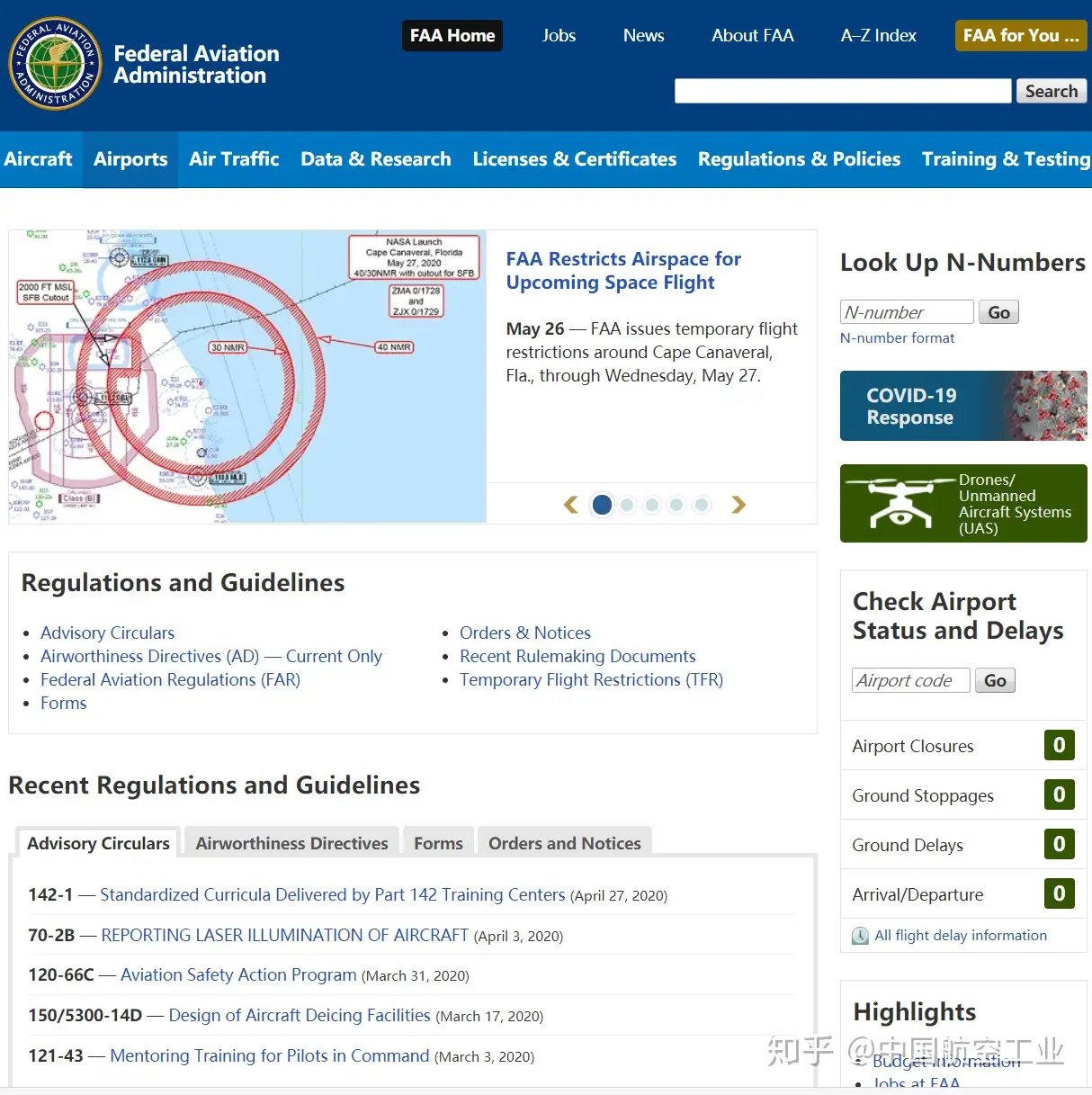Screen dimensions: 1092x1095
Task: Open Advisory Circulars link in Regulations list
Action: point(107,633)
